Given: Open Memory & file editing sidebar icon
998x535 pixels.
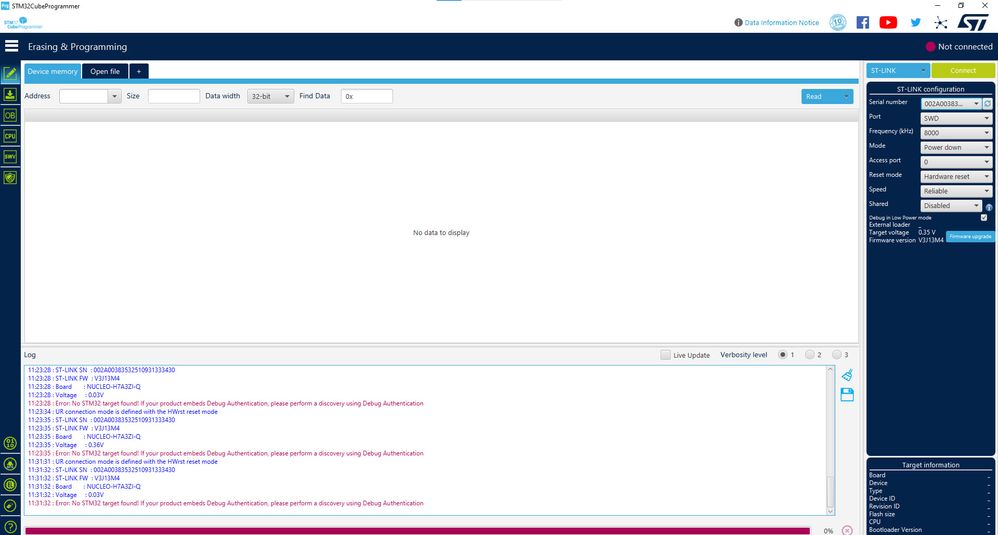Looking at the screenshot, I should 10,74.
